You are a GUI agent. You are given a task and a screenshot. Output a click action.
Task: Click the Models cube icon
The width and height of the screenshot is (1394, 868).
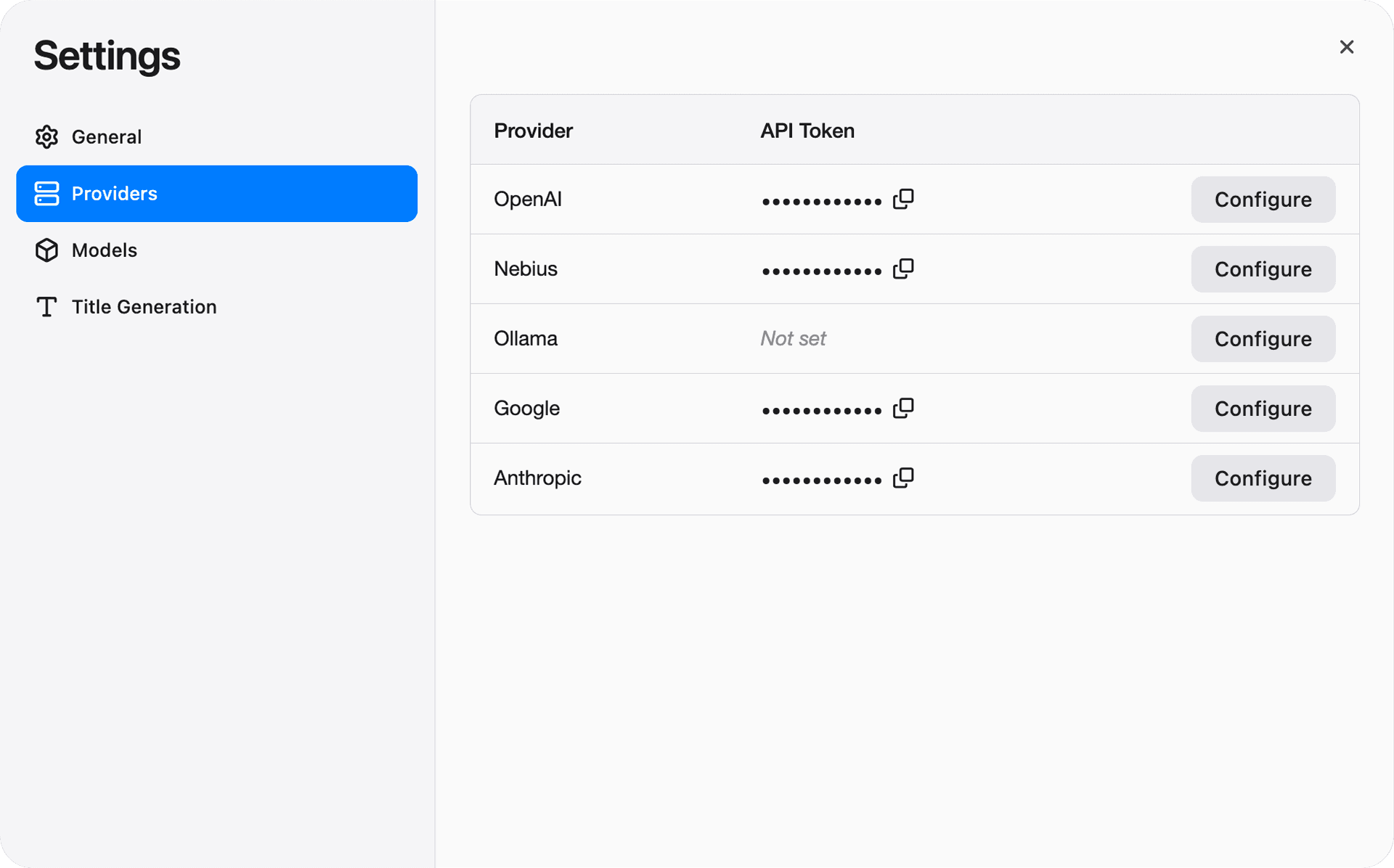[46, 250]
